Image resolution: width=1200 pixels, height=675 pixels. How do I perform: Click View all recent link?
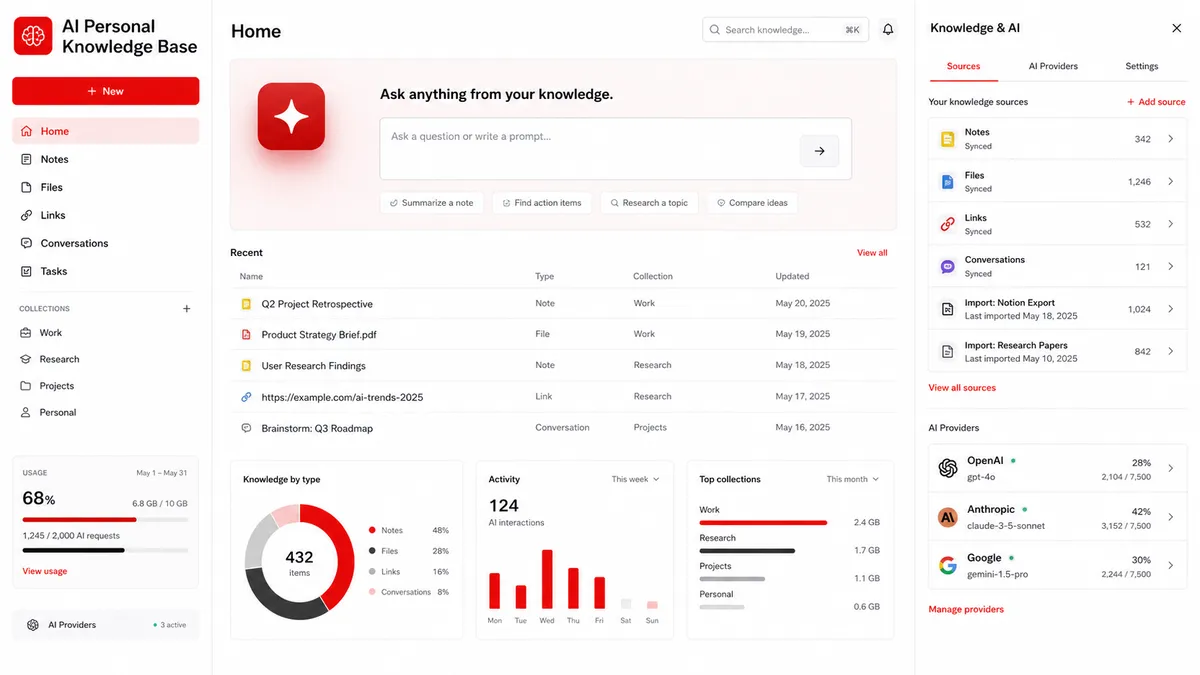(x=872, y=253)
